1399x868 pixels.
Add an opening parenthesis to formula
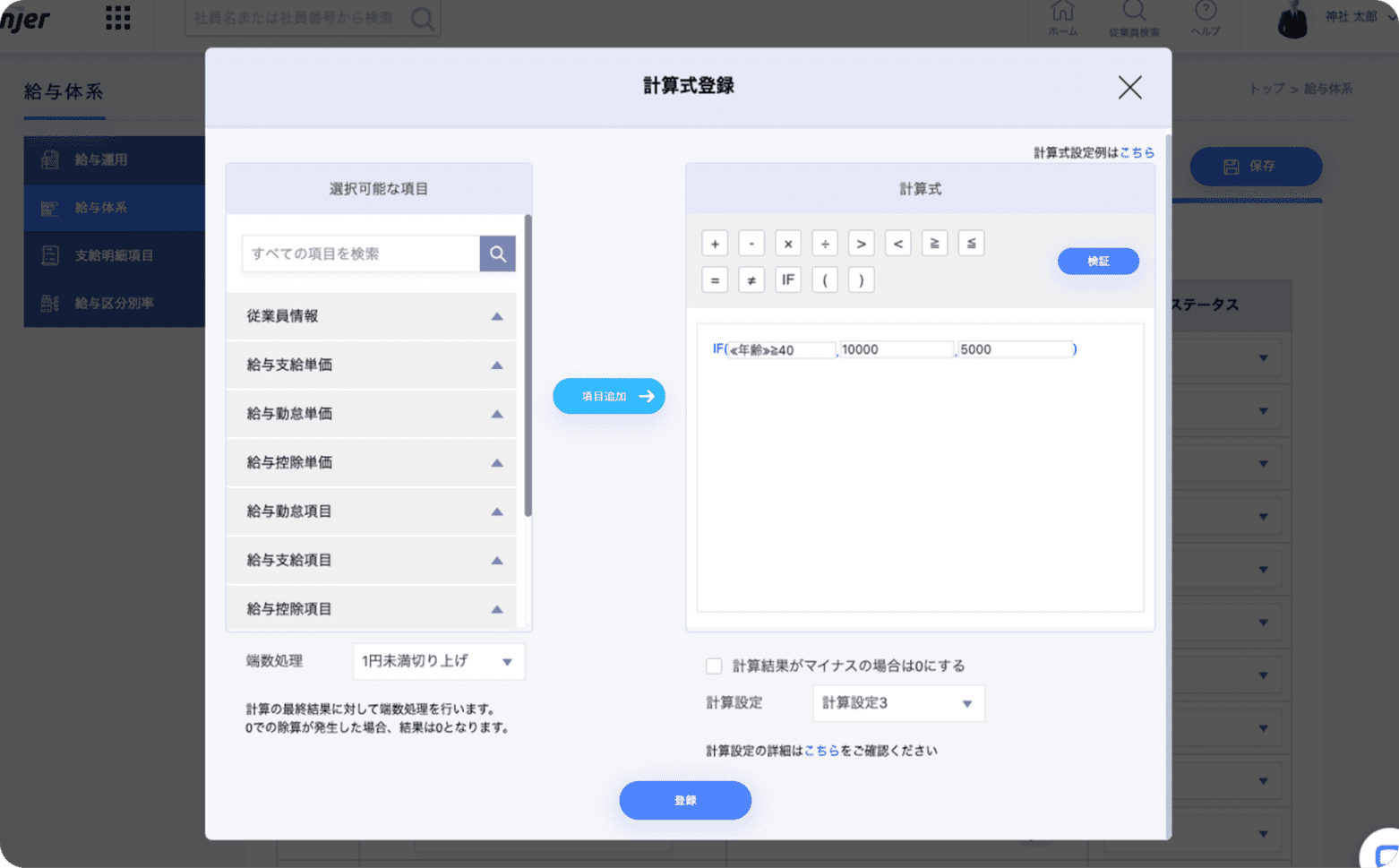click(x=824, y=280)
